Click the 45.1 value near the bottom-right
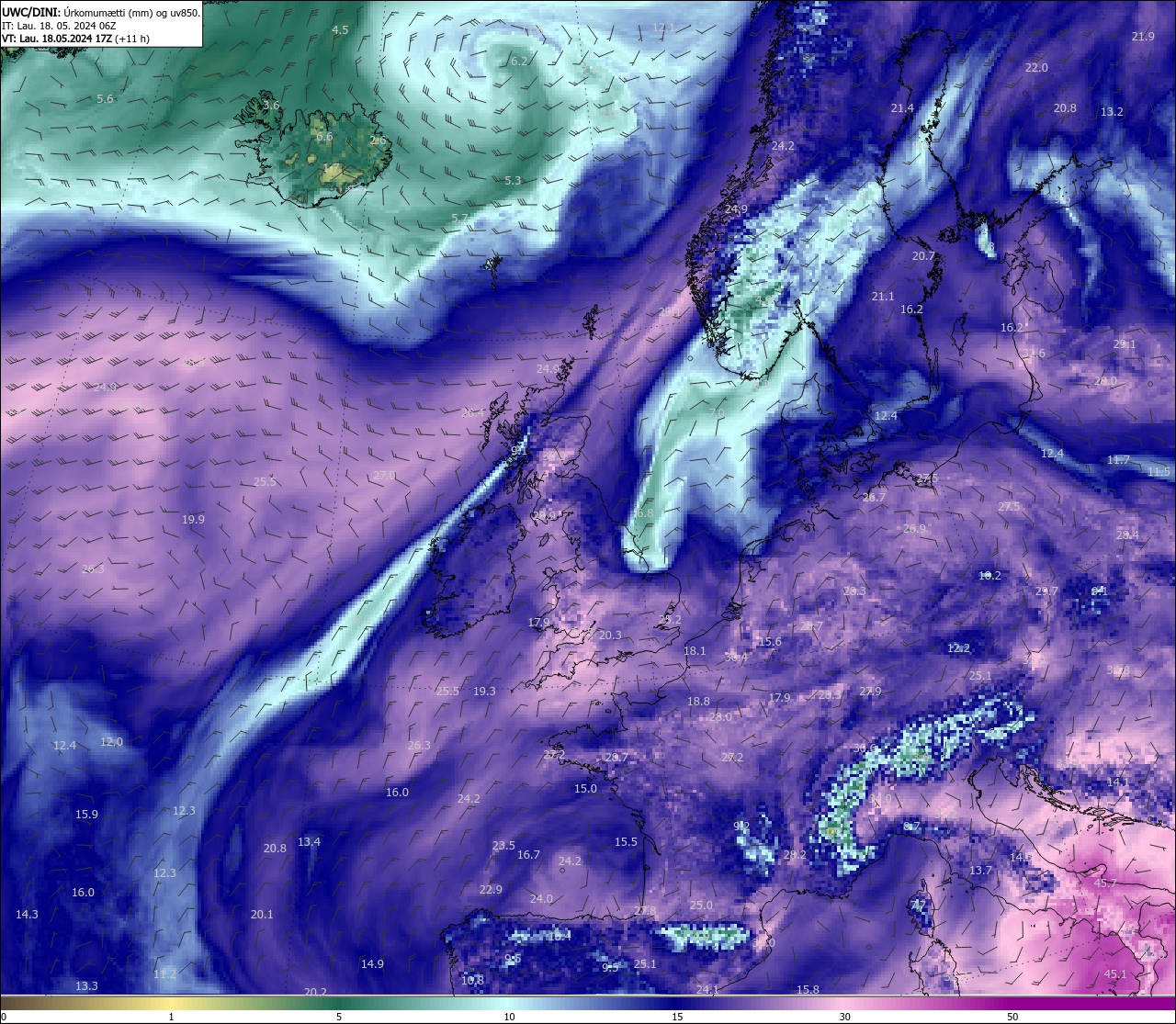Screen dimensions: 1176x1024 pyautogui.click(x=1115, y=974)
